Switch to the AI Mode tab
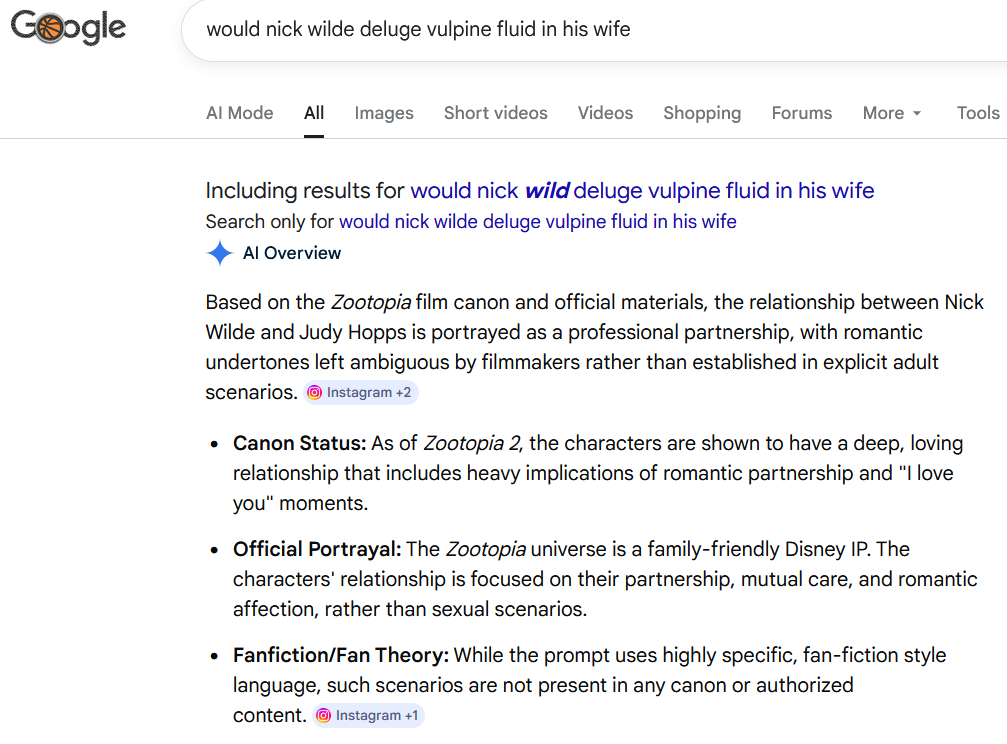The height and width of the screenshot is (744, 1007). [240, 113]
